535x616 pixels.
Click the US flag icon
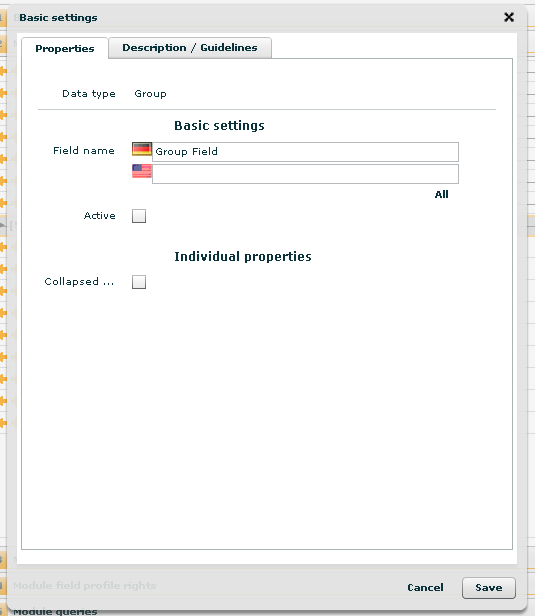[142, 171]
